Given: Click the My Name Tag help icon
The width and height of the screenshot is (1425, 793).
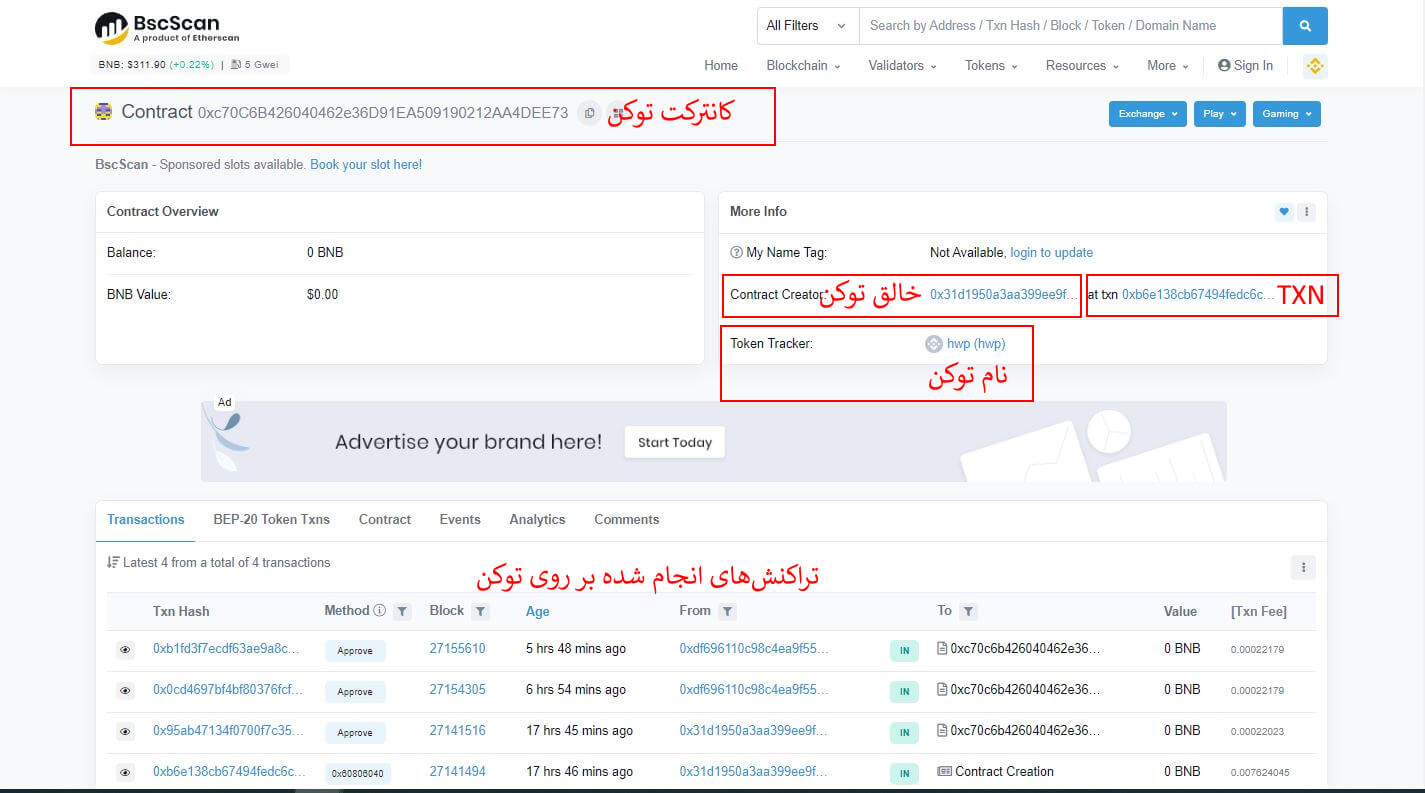Looking at the screenshot, I should pyautogui.click(x=737, y=253).
